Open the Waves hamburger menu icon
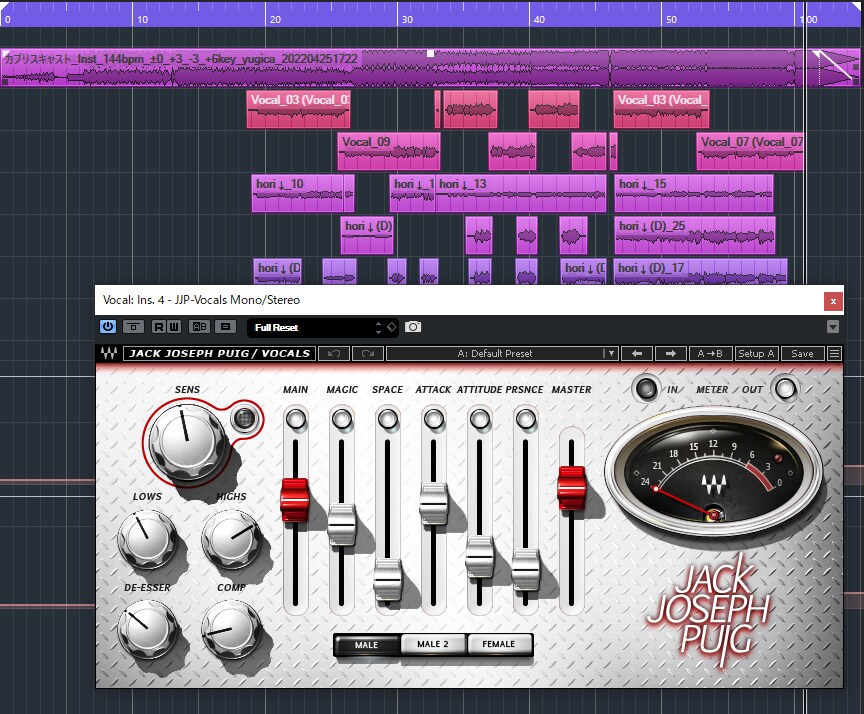This screenshot has height=714, width=864. [835, 353]
